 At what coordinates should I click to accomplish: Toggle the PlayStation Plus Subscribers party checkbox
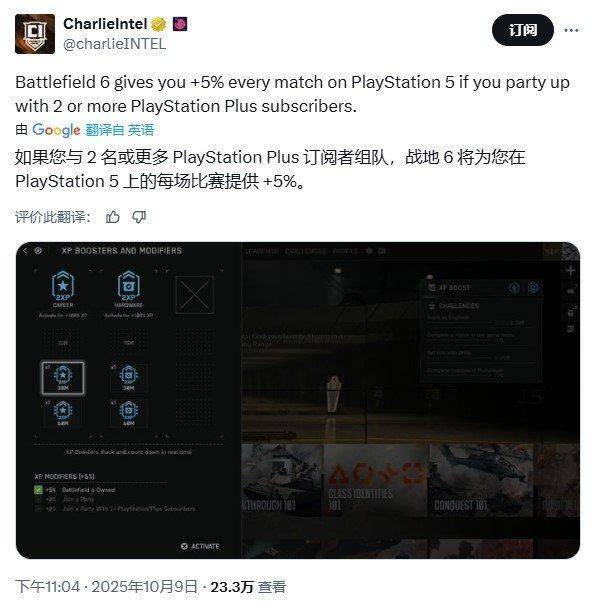pyautogui.click(x=38, y=508)
